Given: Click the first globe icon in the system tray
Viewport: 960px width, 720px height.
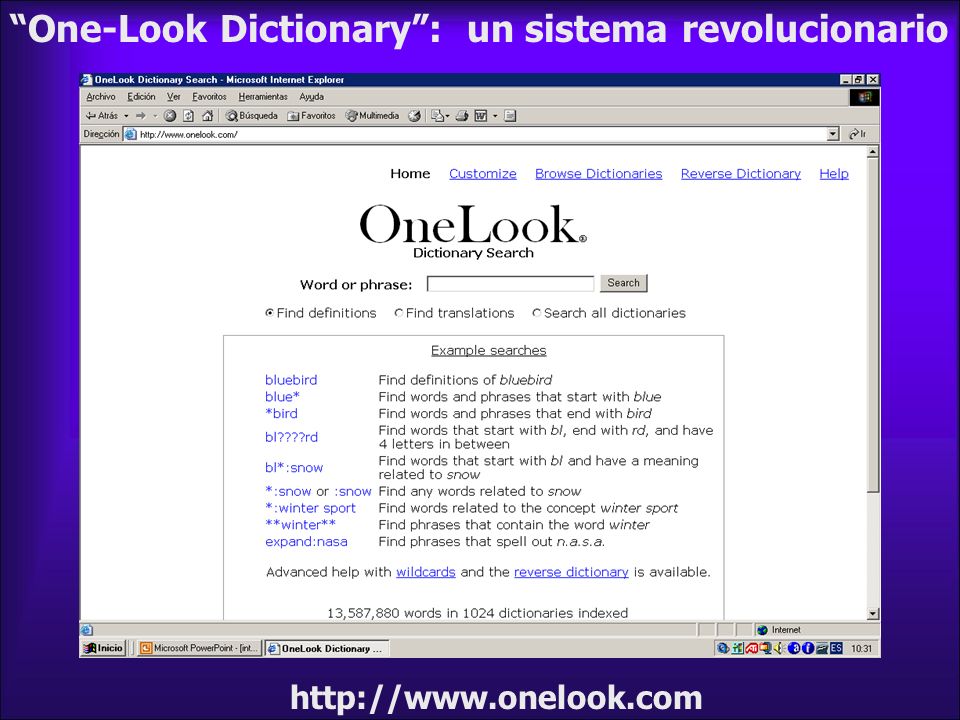Looking at the screenshot, I should click(x=722, y=648).
